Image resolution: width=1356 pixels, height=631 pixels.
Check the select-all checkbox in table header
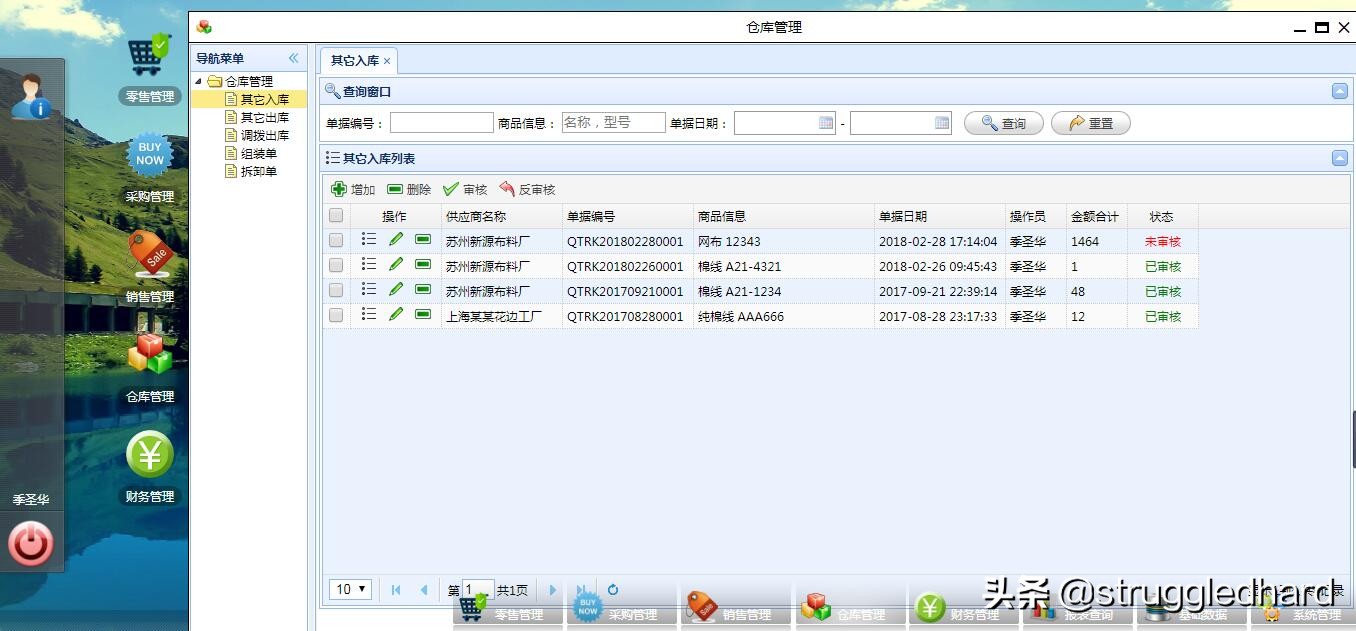337,215
